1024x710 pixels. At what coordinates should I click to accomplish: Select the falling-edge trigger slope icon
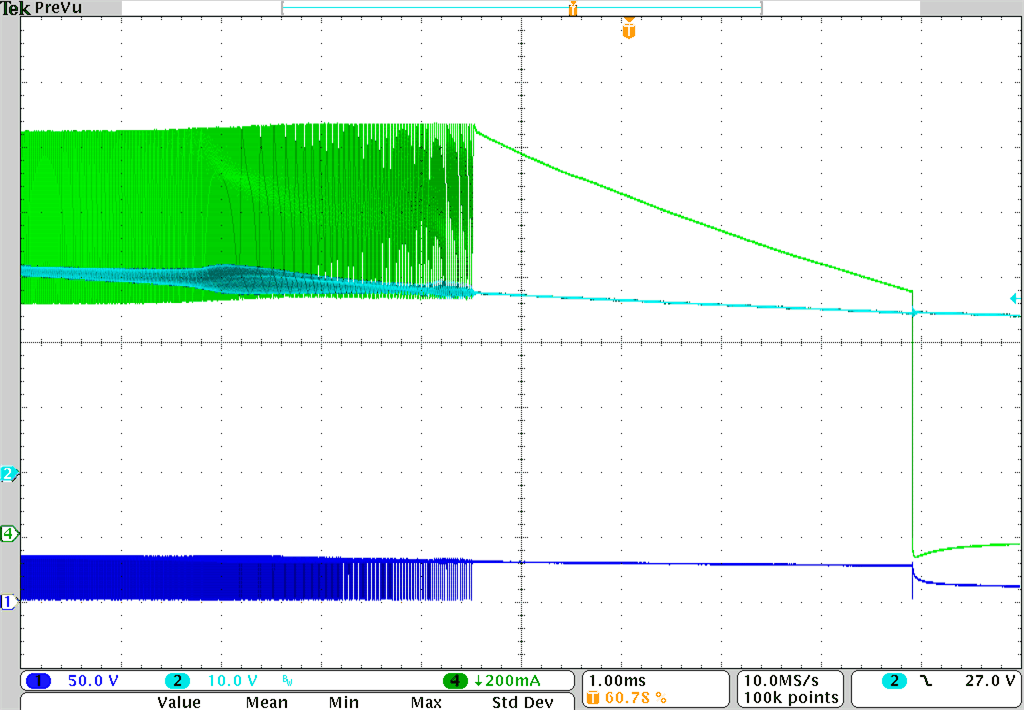tap(928, 680)
